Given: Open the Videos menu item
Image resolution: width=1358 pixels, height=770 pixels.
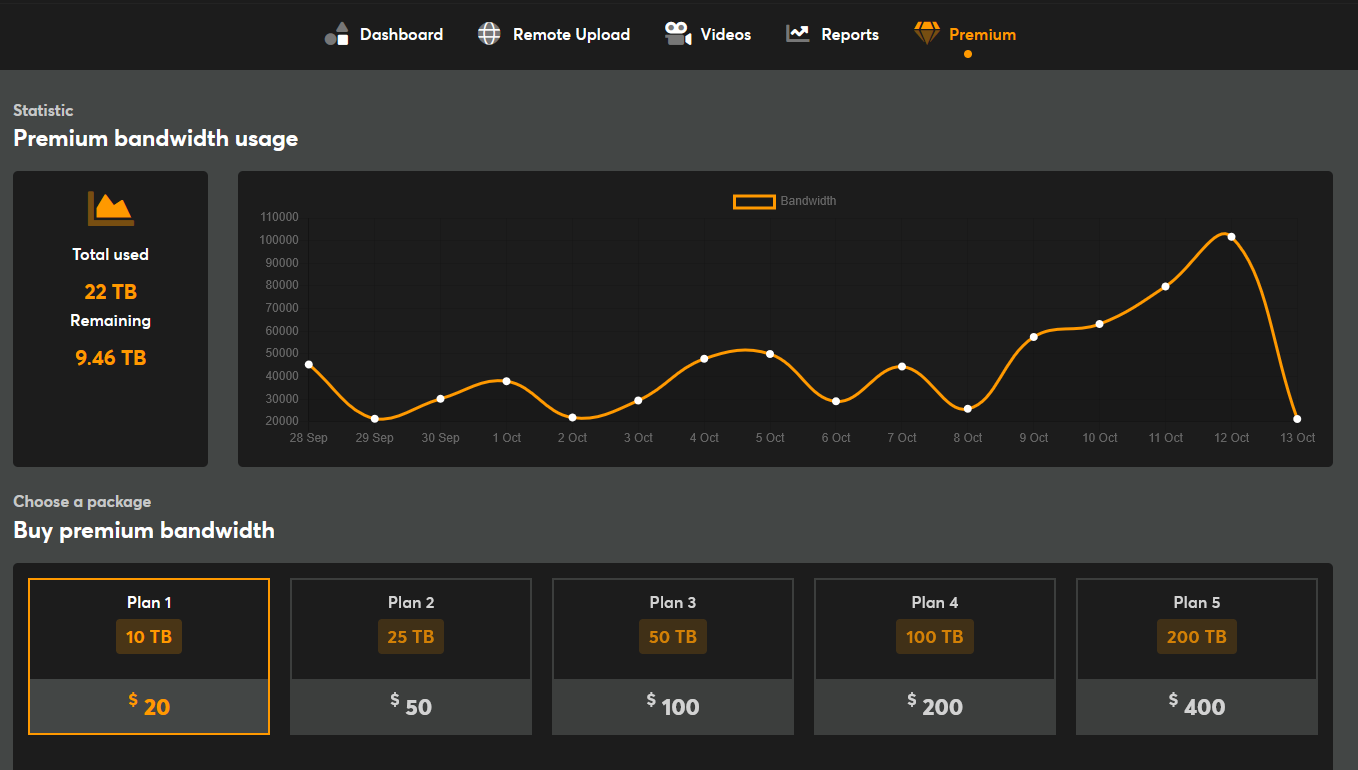Looking at the screenshot, I should (725, 34).
